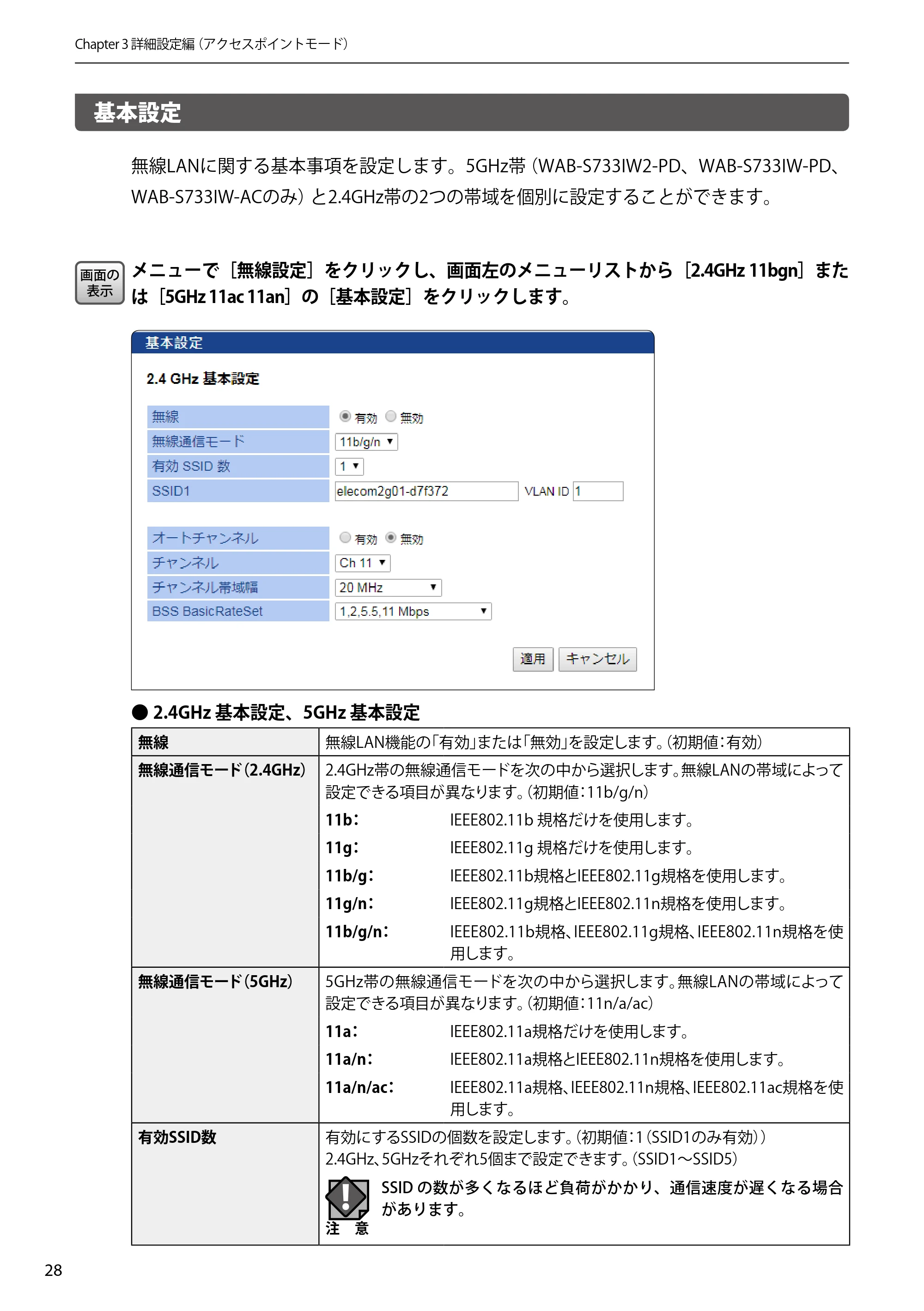Click the 有効 SSID 数 label cell
924x1311 pixels.
click(x=237, y=466)
